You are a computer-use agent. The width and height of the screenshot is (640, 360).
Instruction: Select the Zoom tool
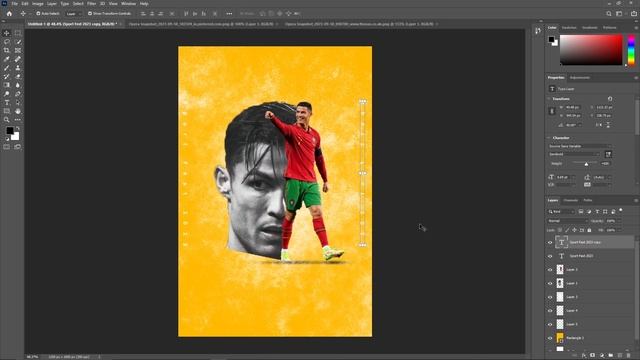tap(7, 120)
